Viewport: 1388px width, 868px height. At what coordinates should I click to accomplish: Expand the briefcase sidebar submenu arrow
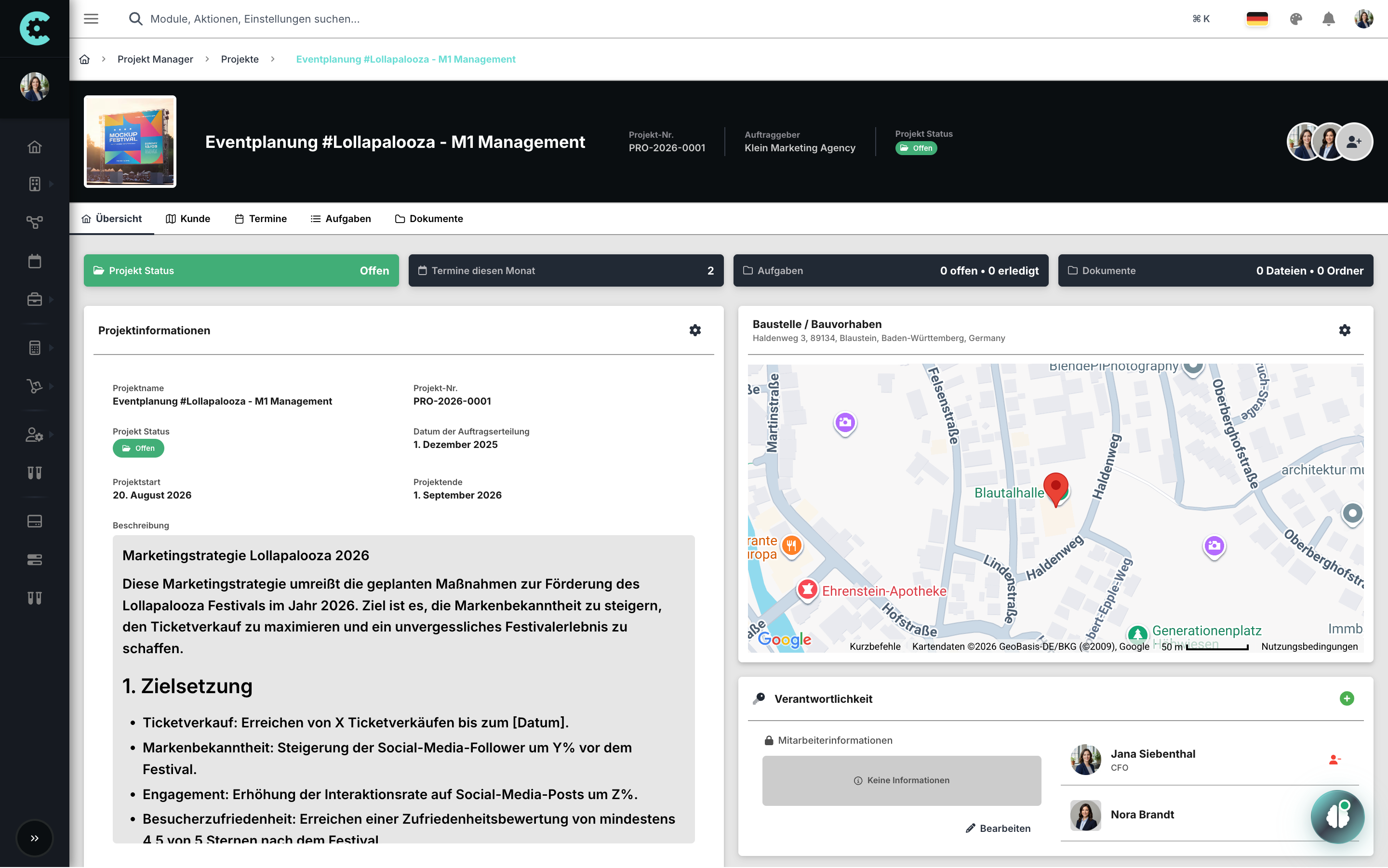[x=51, y=299]
